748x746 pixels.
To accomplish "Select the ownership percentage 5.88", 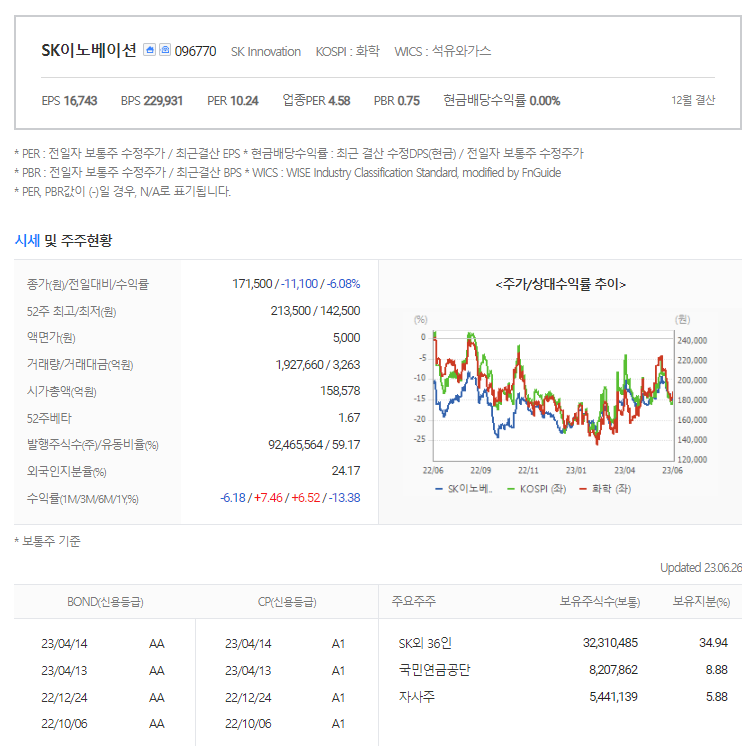I will tap(717, 697).
